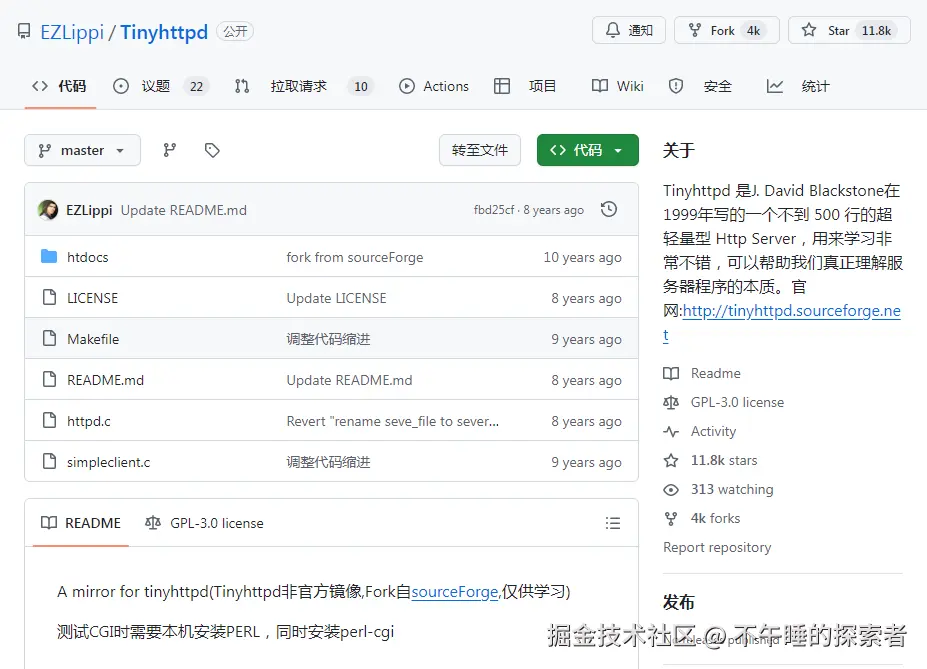927x669 pixels.
Task: Expand the green 代码 clone dropdown
Action: [x=588, y=150]
